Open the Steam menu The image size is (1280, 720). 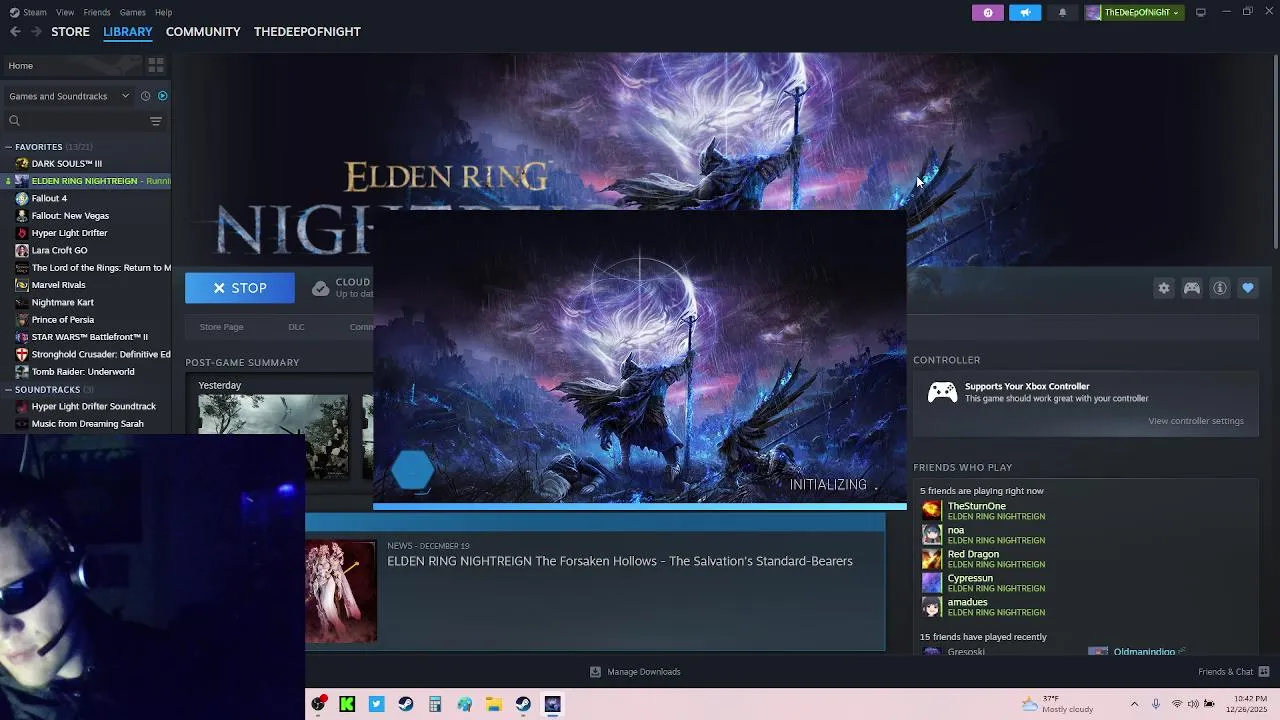pos(35,12)
